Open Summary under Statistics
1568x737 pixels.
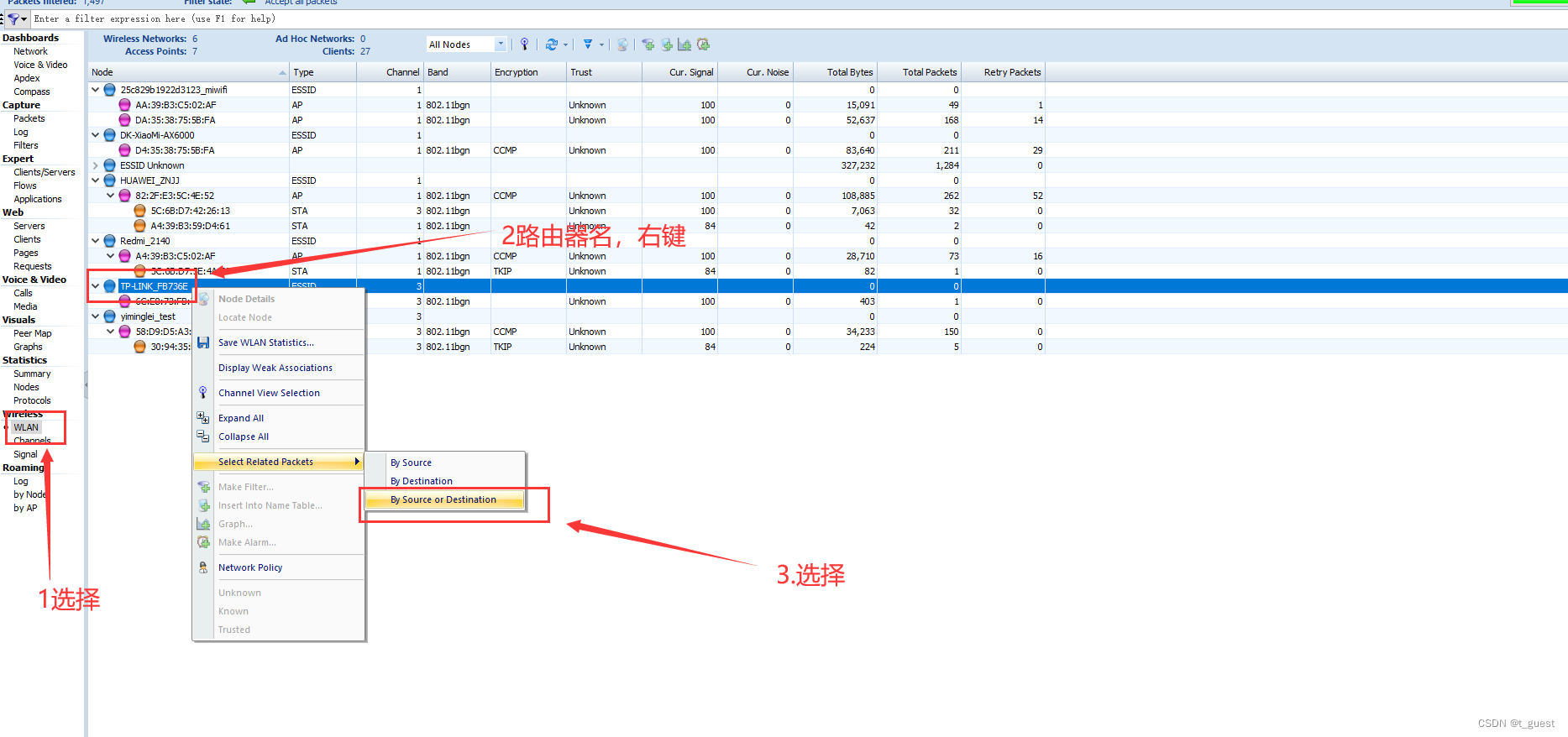coord(32,374)
